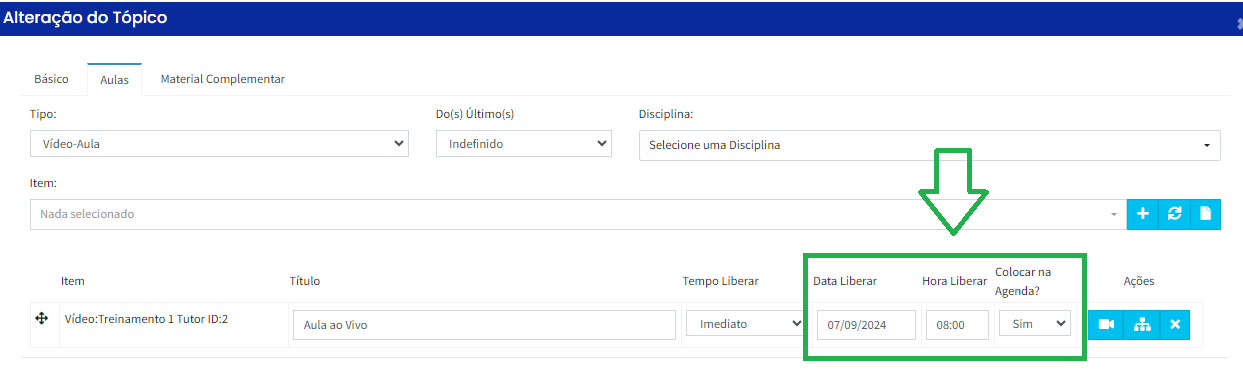
Task: Select the Aulas tab
Action: pos(114,79)
